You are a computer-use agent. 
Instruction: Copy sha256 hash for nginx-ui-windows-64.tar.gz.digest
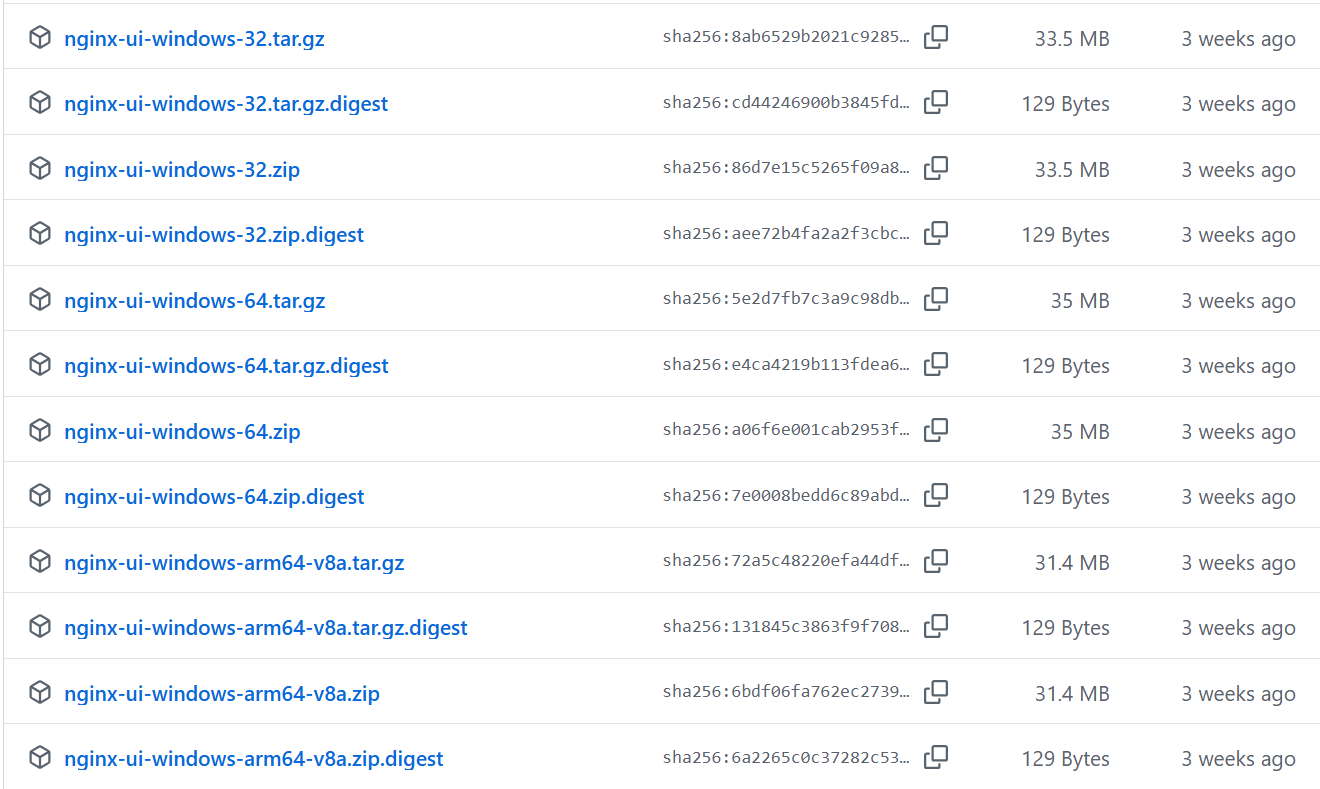pos(936,365)
